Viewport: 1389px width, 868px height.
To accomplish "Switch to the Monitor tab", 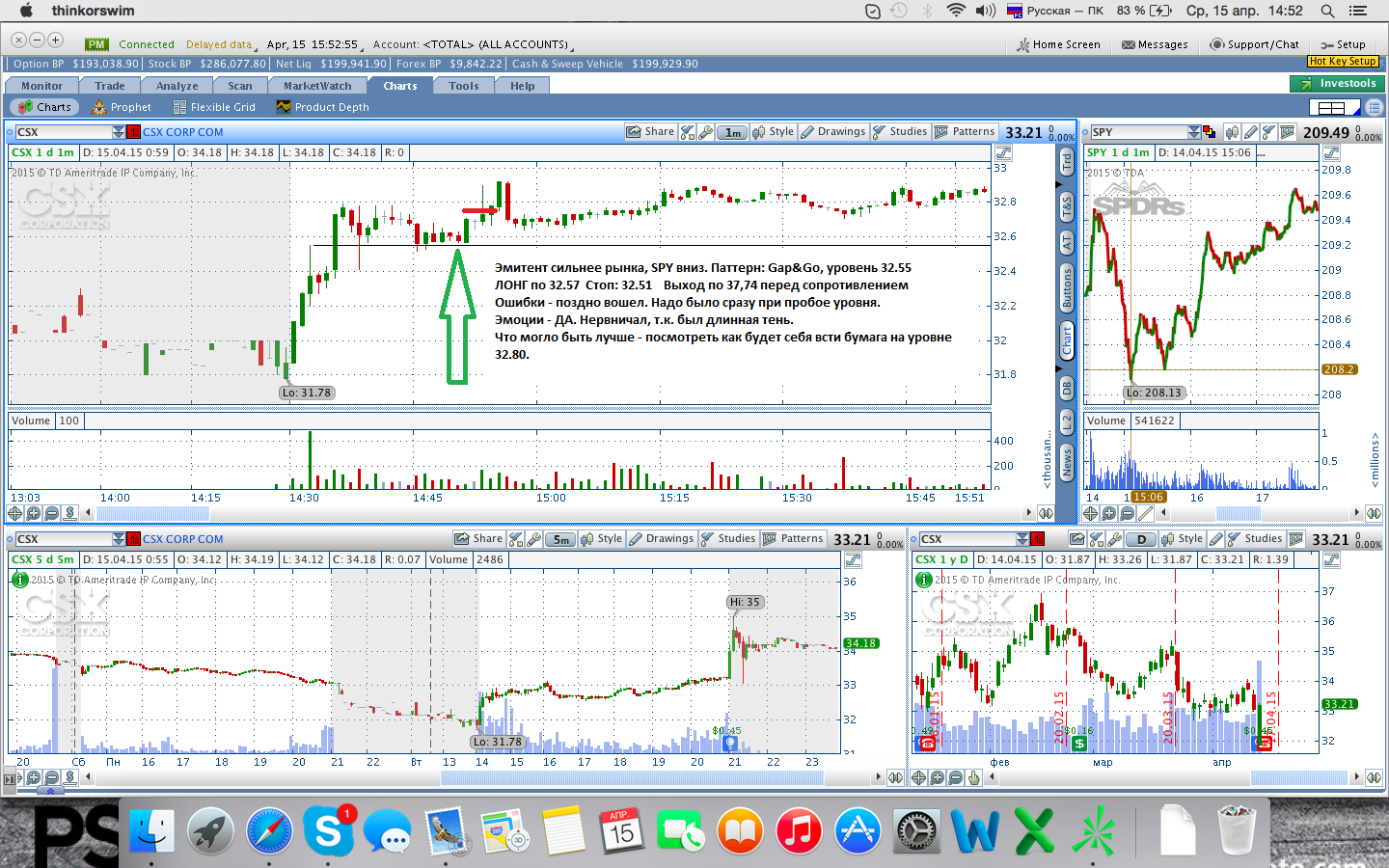I will pyautogui.click(x=41, y=86).
